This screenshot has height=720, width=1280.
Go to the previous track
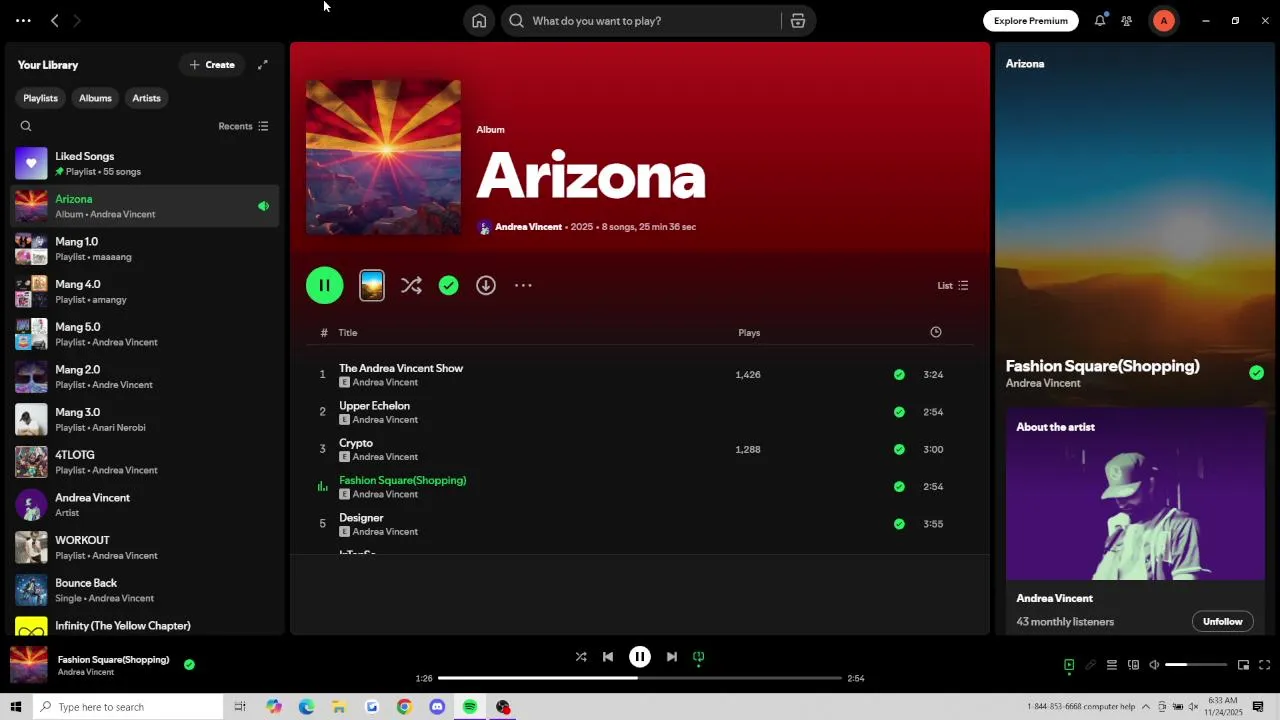click(x=608, y=657)
